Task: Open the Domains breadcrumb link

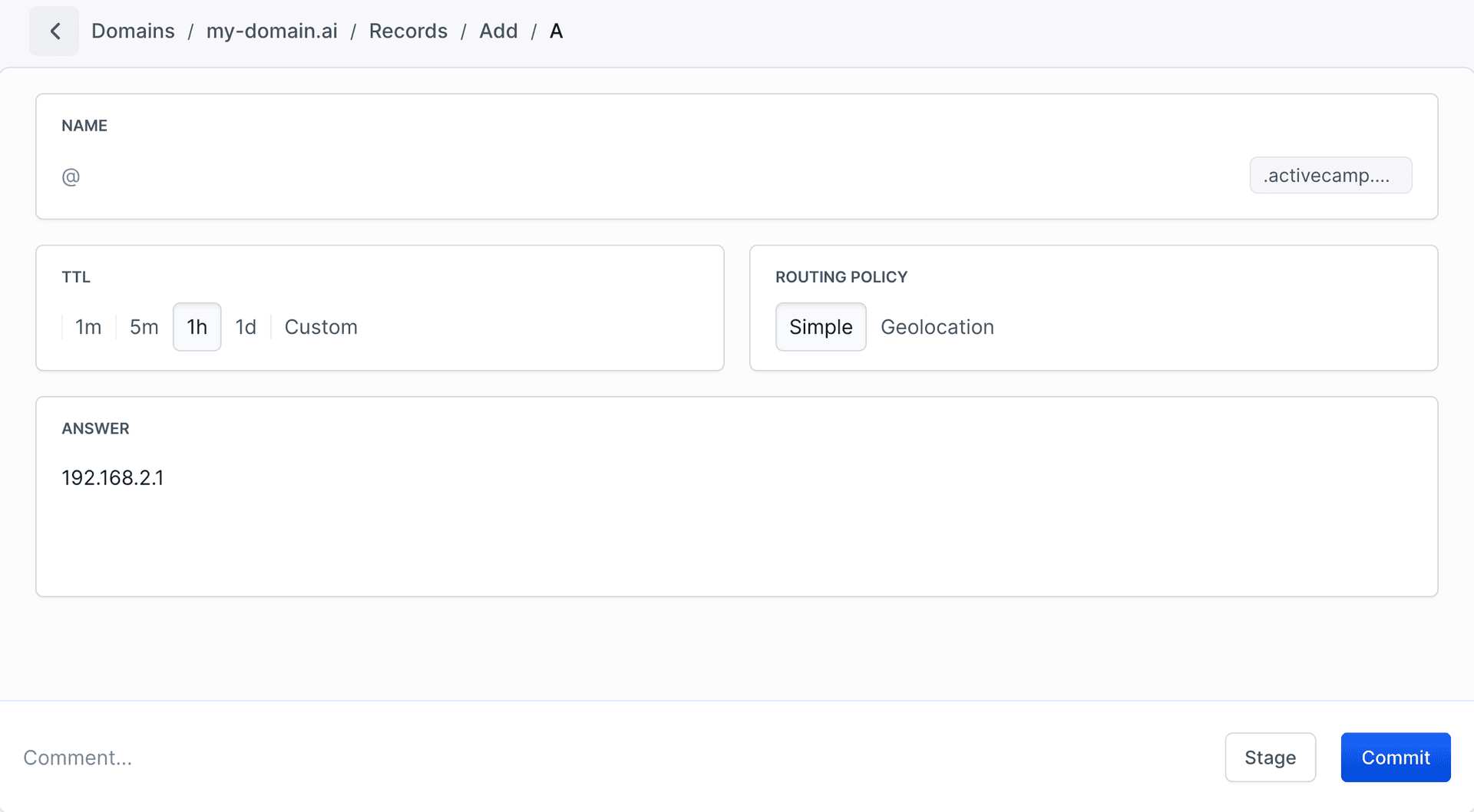Action: click(133, 31)
